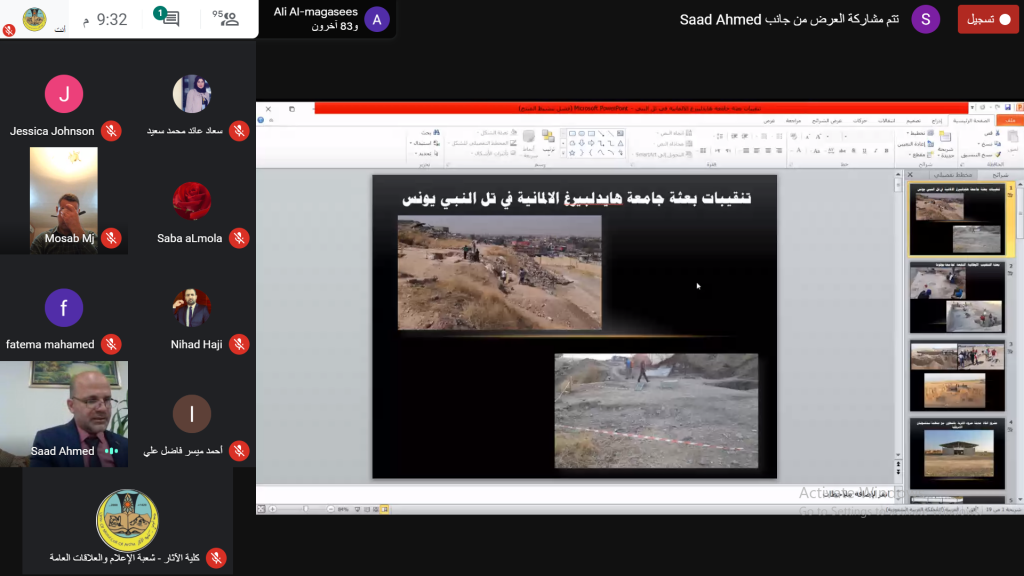Screen dimensions: 1024x576
Task: Select first slide thumbnail in slide panel
Action: click(957, 221)
